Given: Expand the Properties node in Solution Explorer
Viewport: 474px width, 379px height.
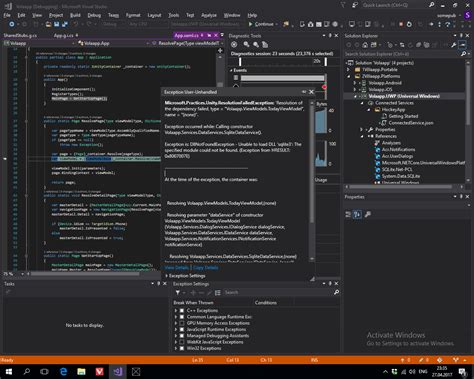Looking at the screenshot, I should [x=362, y=129].
